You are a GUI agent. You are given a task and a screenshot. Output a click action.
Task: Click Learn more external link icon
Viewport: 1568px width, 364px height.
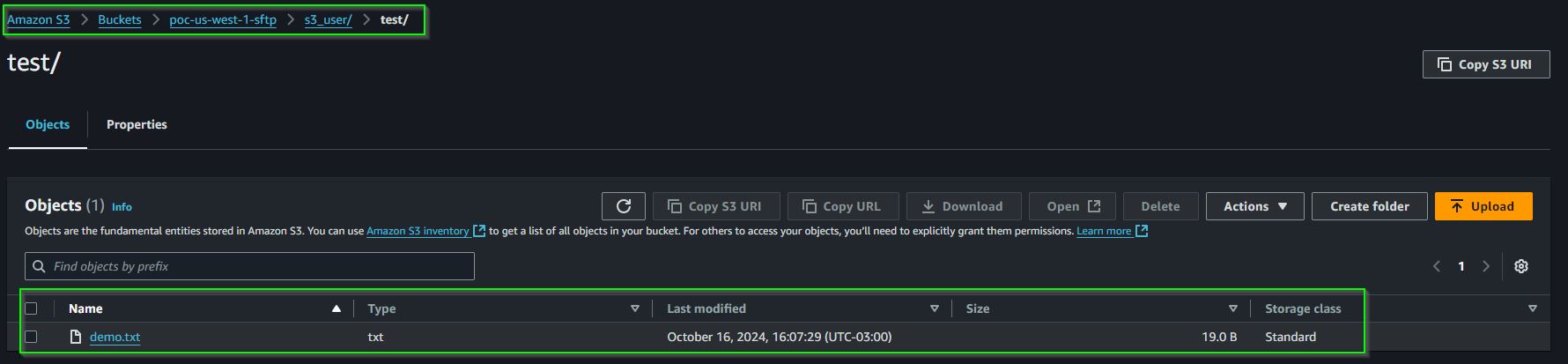1142,231
